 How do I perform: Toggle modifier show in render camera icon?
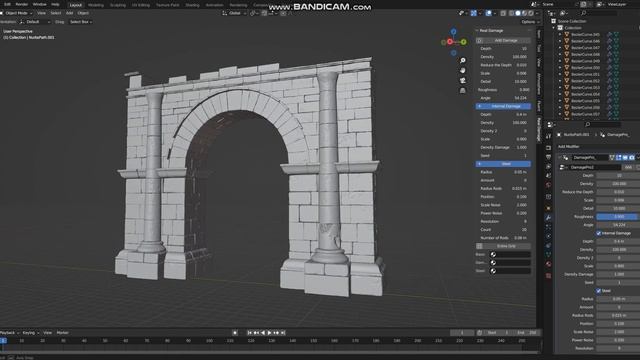pyautogui.click(x=632, y=157)
